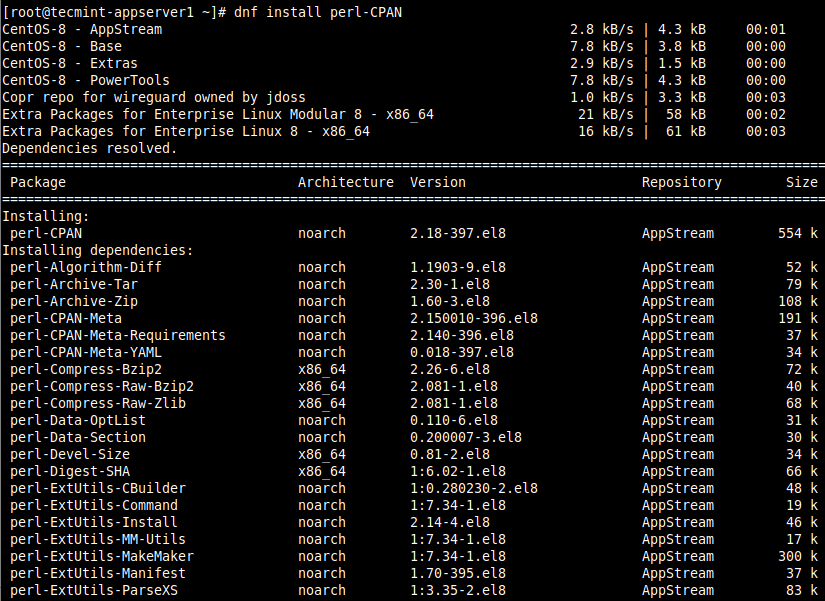Viewport: 825px width, 601px height.
Task: Click the 'Installing dependencies:' heading
Action: tap(98, 250)
